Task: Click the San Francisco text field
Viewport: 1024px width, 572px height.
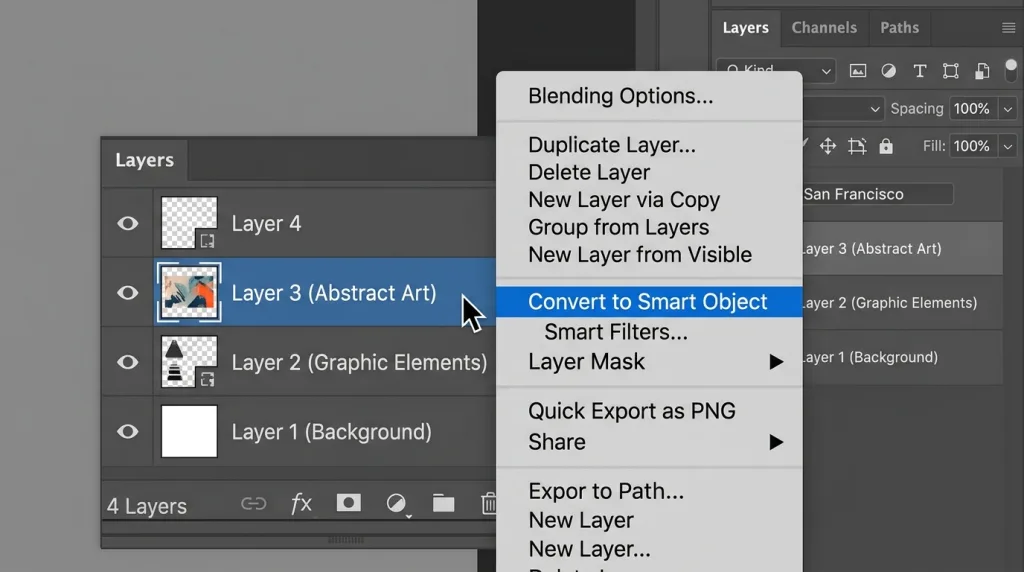Action: click(x=877, y=194)
